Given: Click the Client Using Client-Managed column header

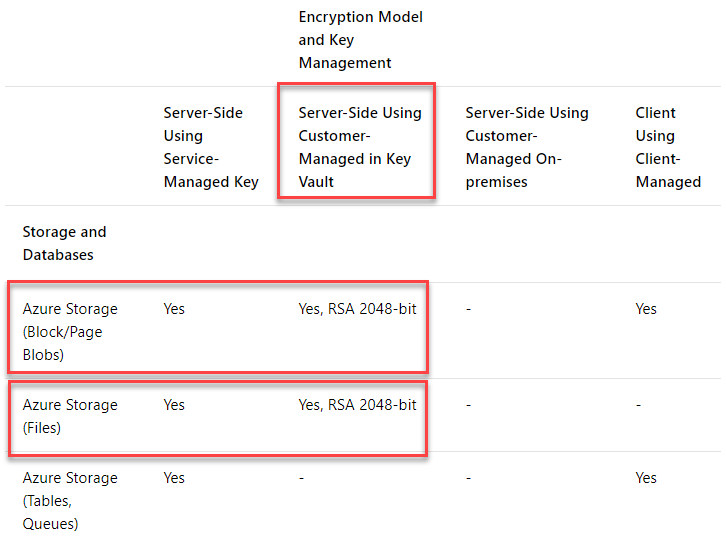Looking at the screenshot, I should click(x=667, y=147).
